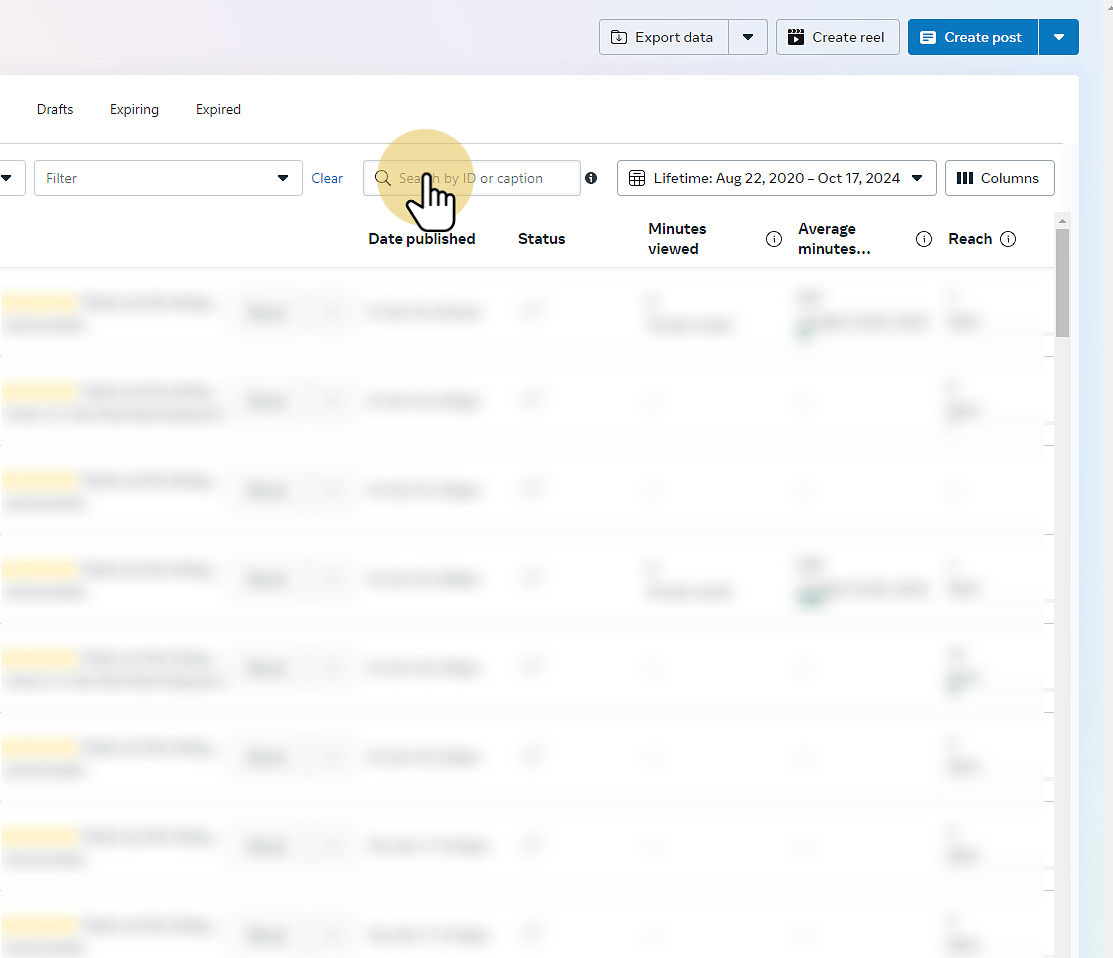Sort by Date published column header

(422, 239)
